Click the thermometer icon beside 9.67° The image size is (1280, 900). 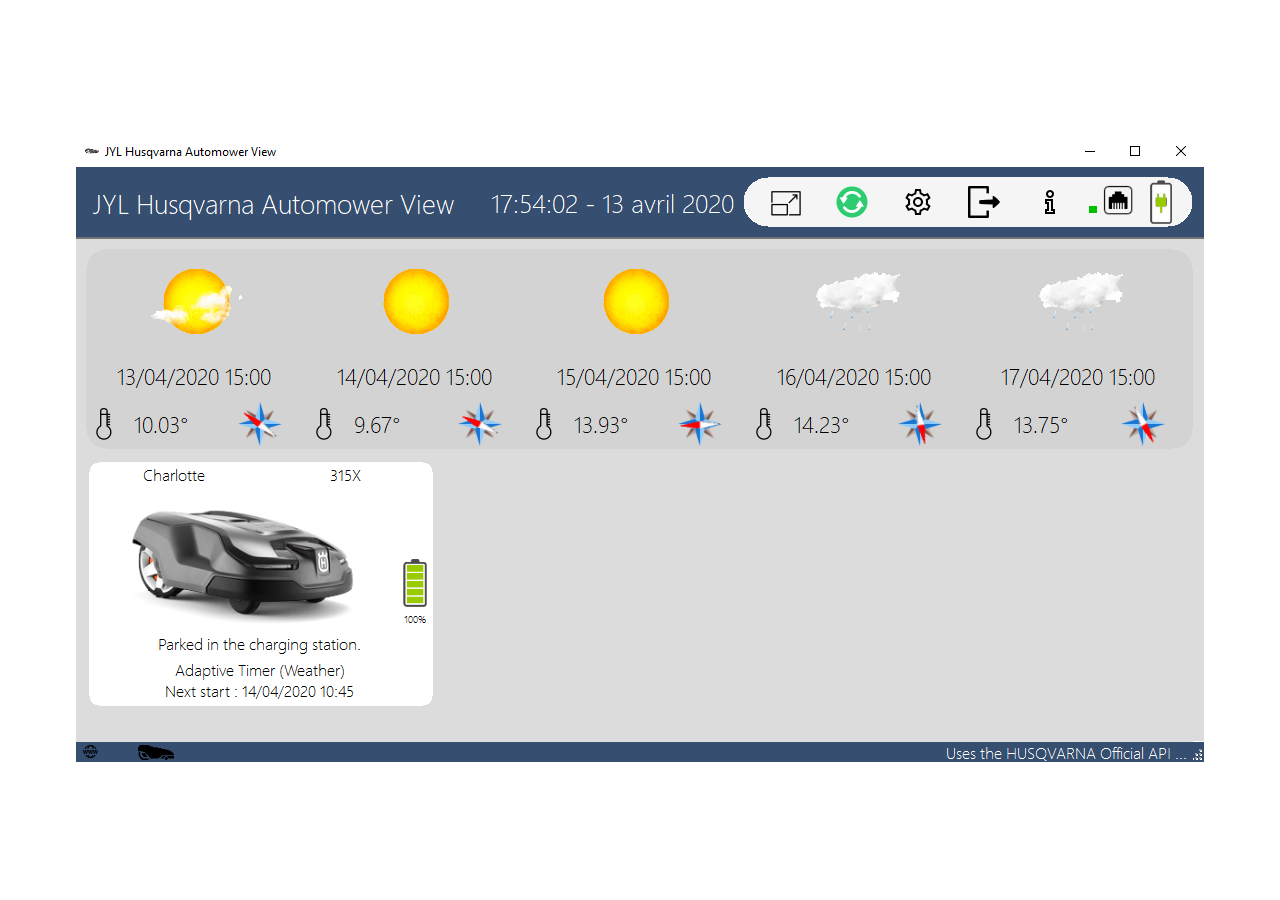point(323,424)
